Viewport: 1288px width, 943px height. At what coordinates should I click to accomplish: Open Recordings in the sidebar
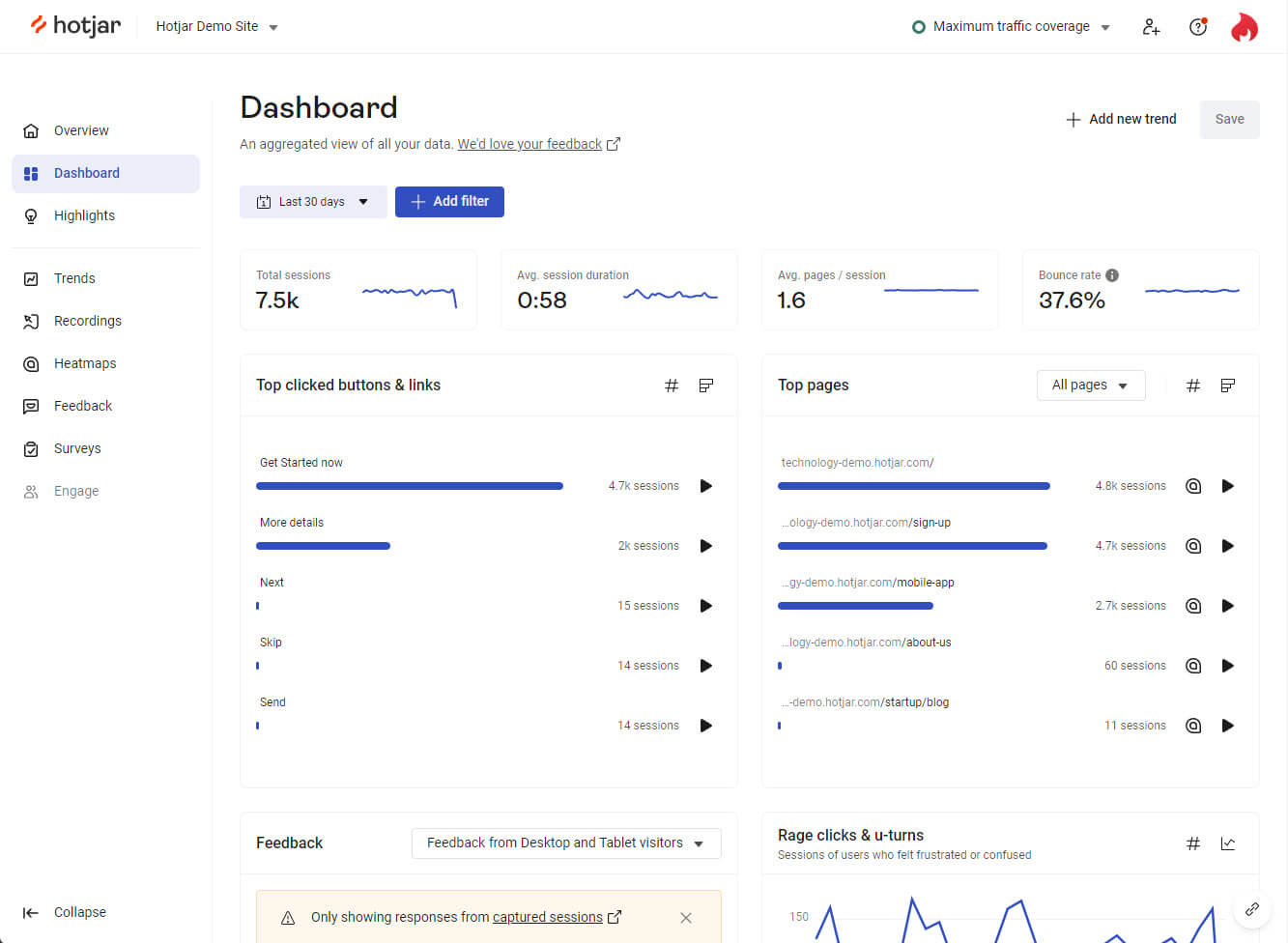[105, 321]
